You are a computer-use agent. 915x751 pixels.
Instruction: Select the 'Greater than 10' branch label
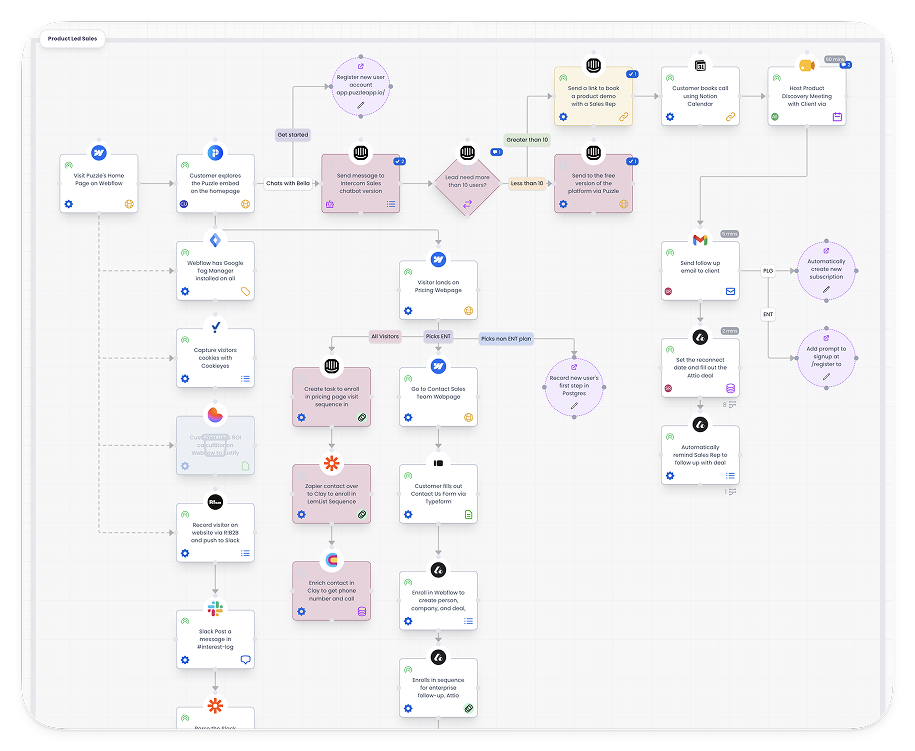pos(527,140)
